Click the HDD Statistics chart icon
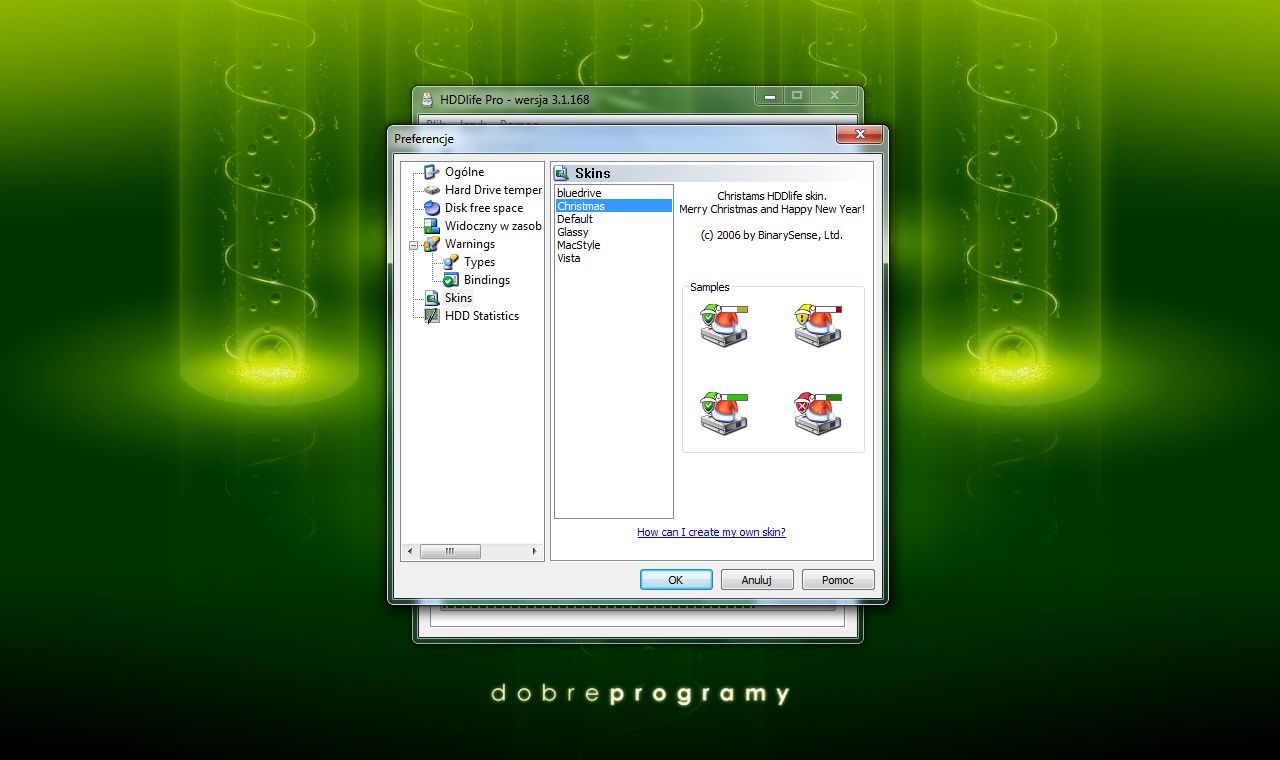The width and height of the screenshot is (1280, 760). (431, 316)
